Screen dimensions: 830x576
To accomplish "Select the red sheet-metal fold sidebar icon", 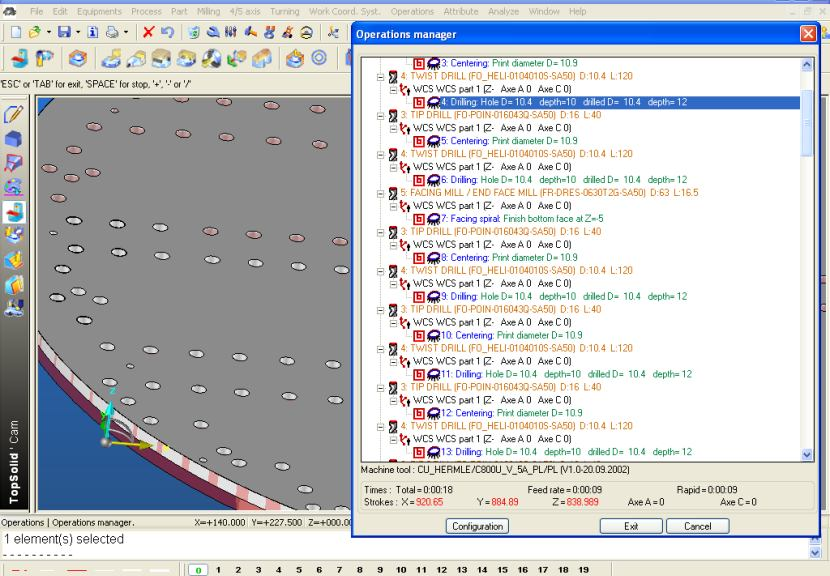I will point(14,163).
